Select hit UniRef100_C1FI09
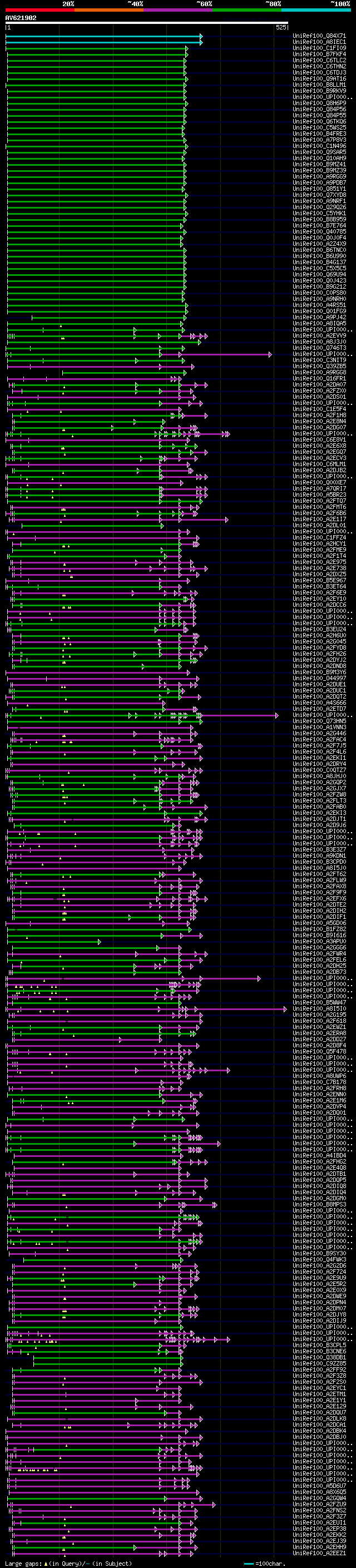This screenshot has height=1568, width=356. click(x=319, y=48)
